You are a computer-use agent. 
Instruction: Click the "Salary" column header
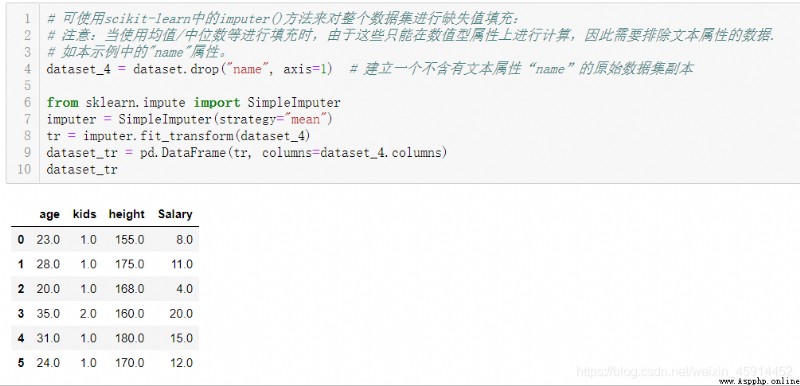175,214
